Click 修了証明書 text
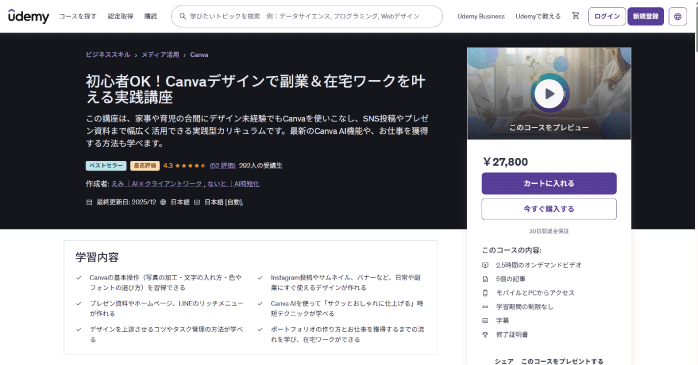698x365 pixels. (x=512, y=334)
